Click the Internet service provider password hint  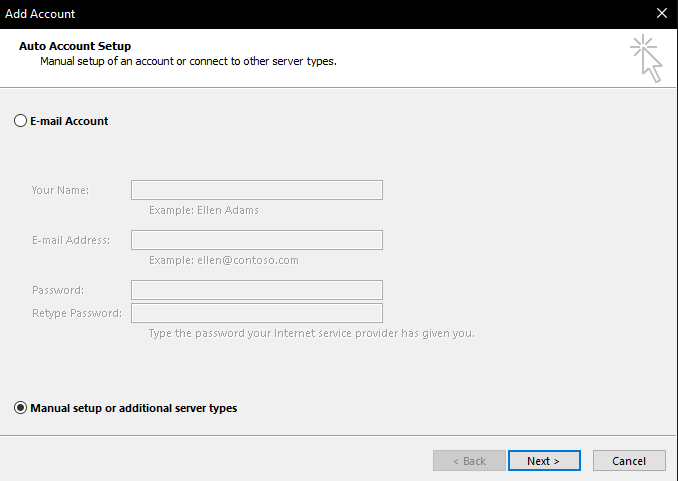point(311,333)
